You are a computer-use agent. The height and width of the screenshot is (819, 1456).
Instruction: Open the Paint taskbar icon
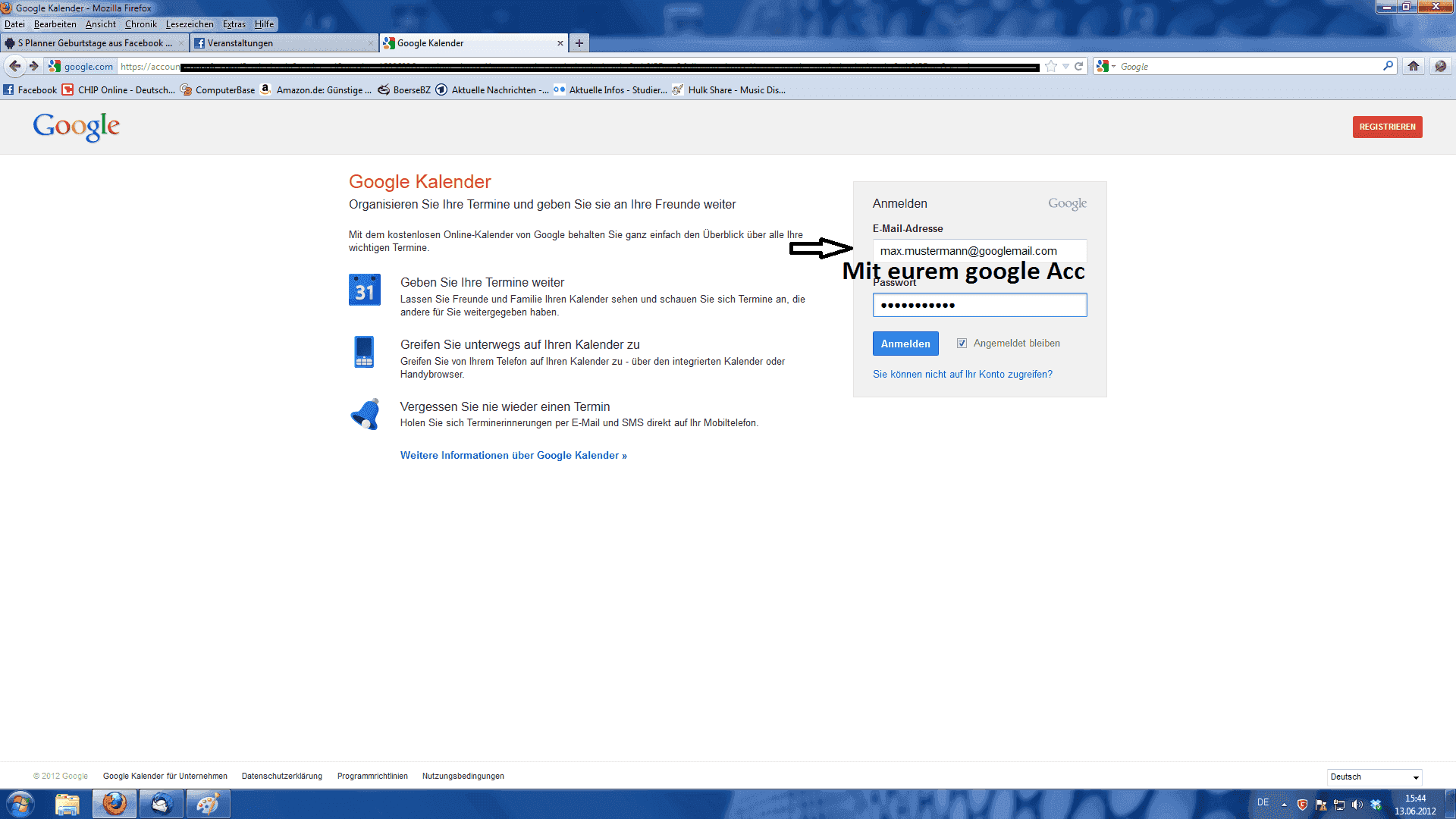209,805
